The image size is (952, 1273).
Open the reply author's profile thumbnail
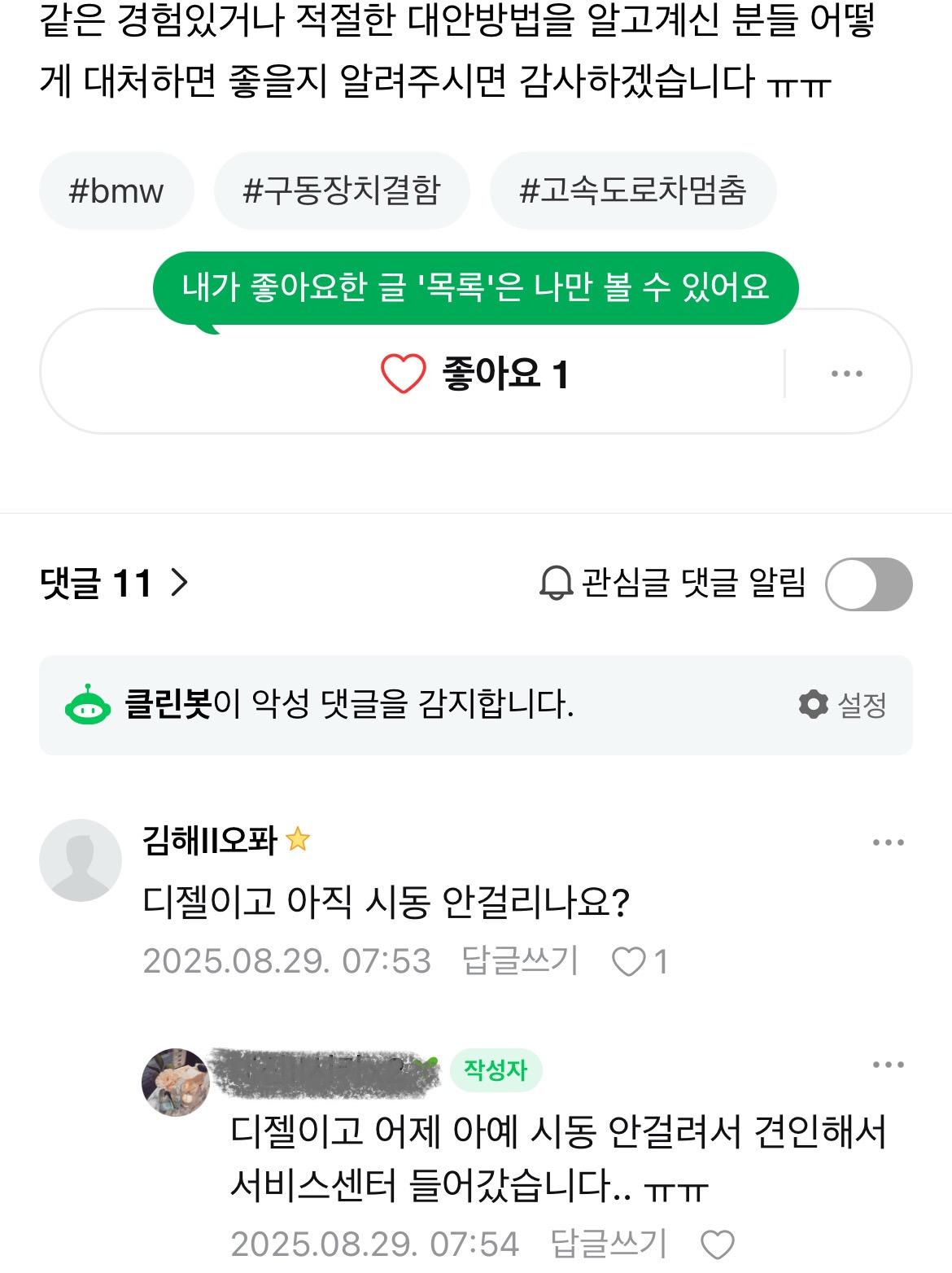tap(176, 1083)
